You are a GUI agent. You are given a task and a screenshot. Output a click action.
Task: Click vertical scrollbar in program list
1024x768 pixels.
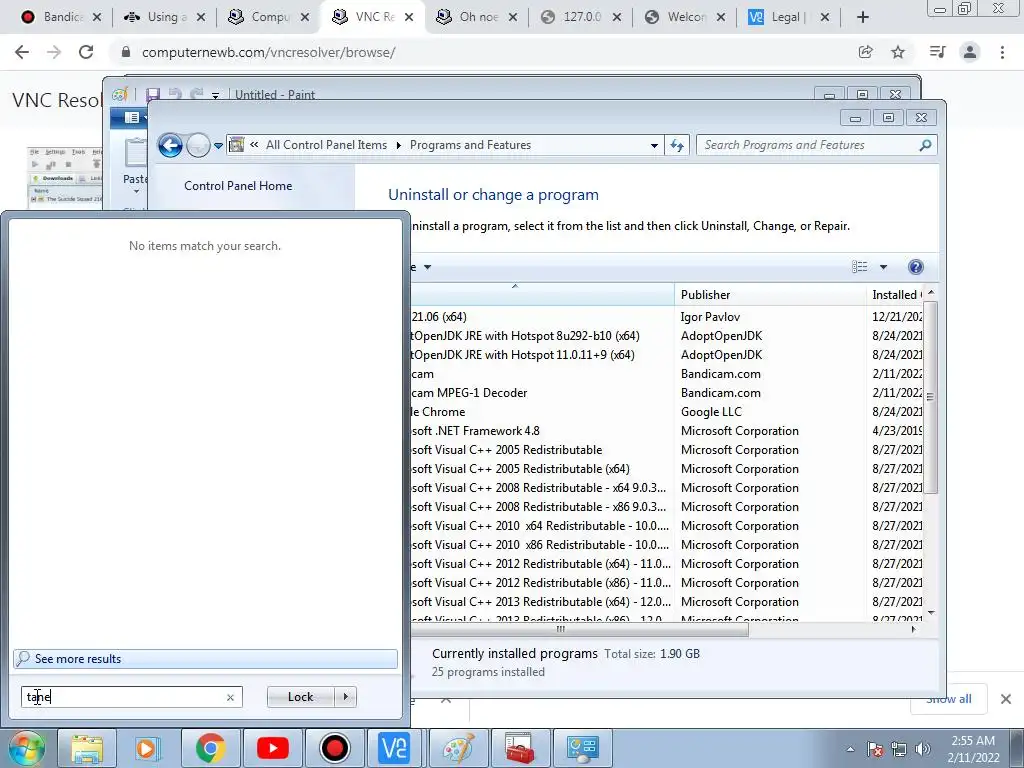[931, 397]
